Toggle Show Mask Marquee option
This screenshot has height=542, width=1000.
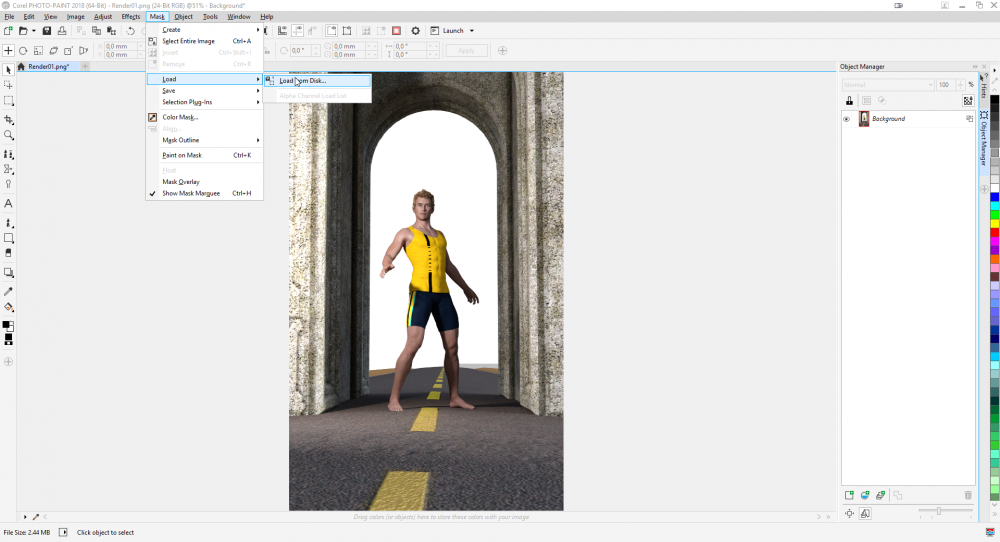pyautogui.click(x=192, y=193)
